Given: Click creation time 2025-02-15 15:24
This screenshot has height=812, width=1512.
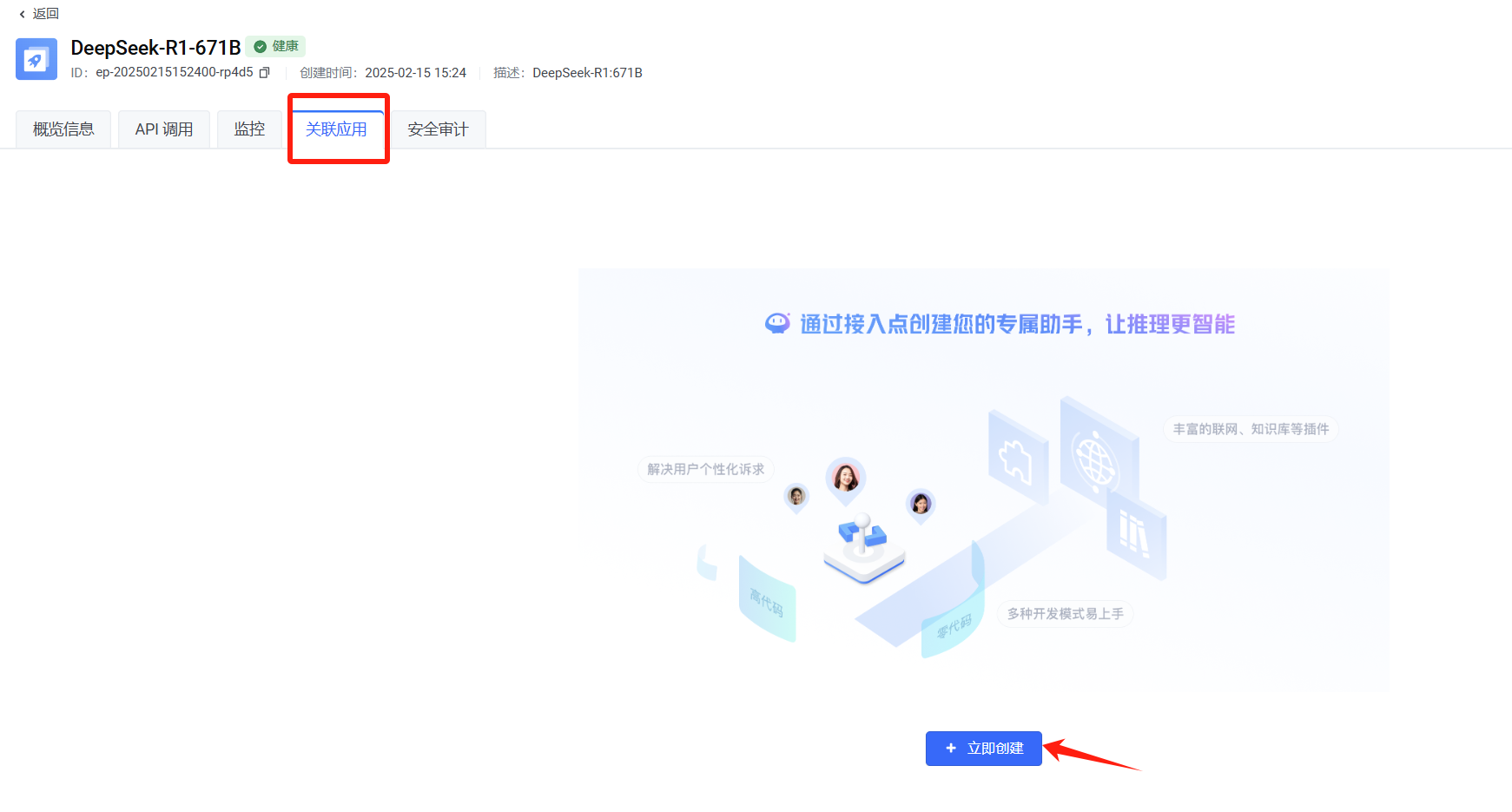Looking at the screenshot, I should pyautogui.click(x=415, y=73).
